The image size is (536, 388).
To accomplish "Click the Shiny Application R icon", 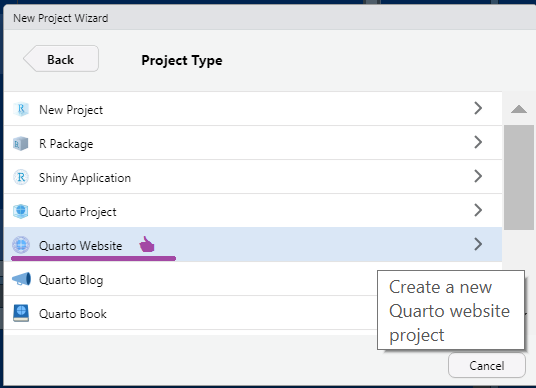I will pyautogui.click(x=21, y=177).
